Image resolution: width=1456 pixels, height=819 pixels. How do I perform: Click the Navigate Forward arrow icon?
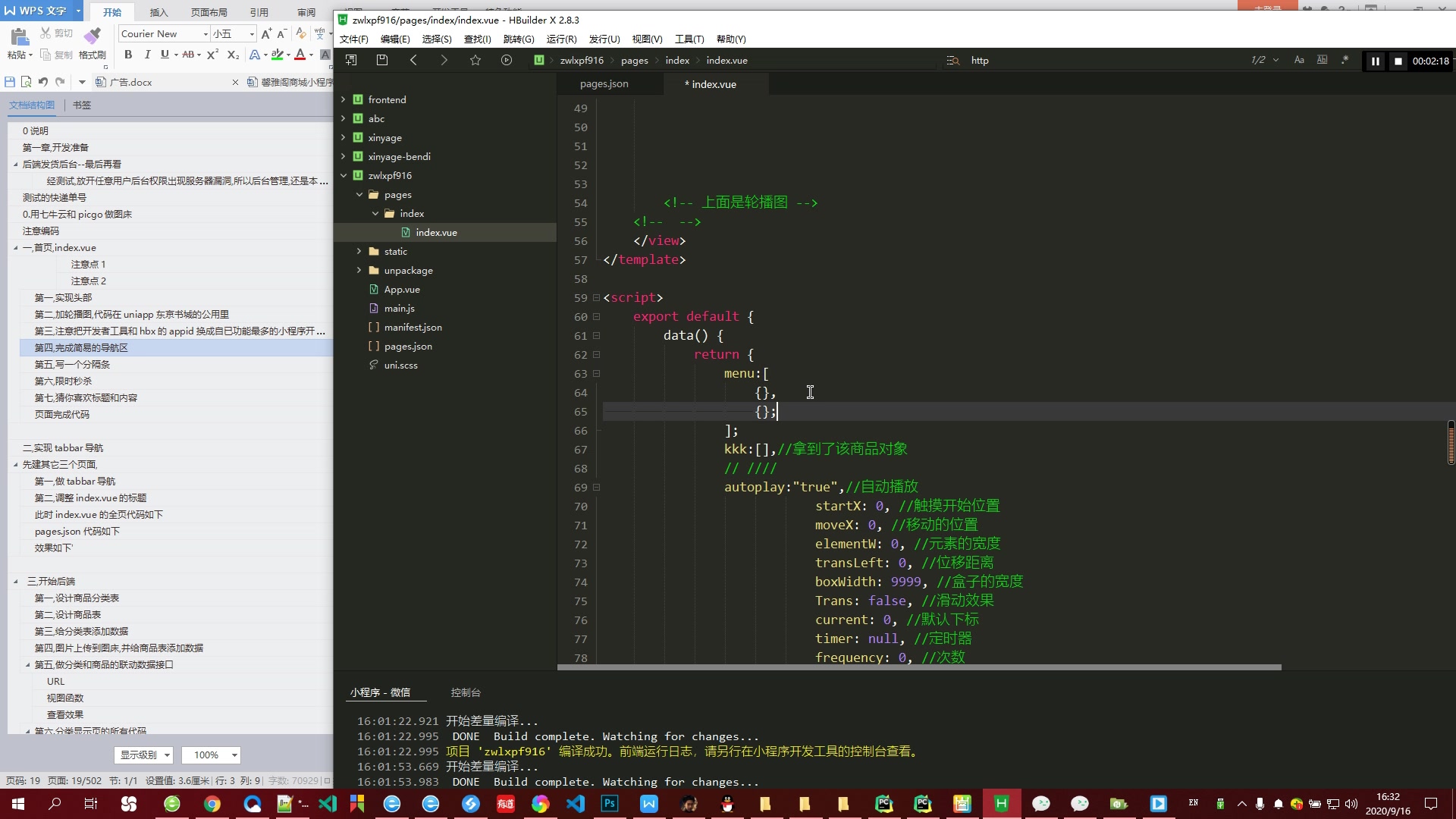coord(443,60)
